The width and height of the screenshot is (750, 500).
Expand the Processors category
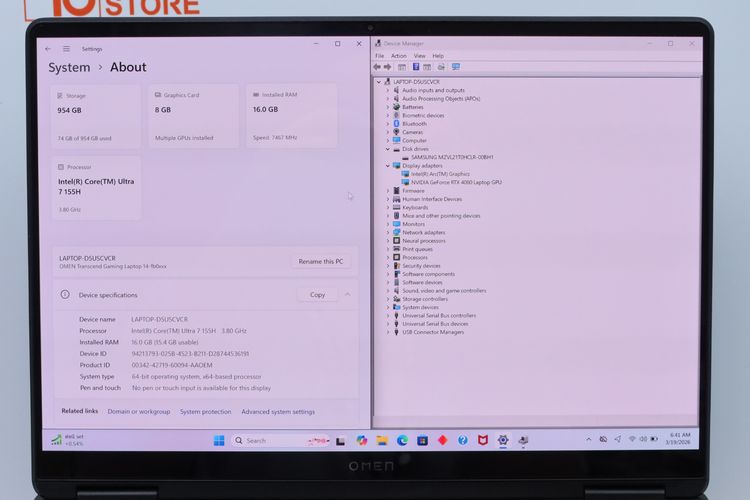[388, 257]
